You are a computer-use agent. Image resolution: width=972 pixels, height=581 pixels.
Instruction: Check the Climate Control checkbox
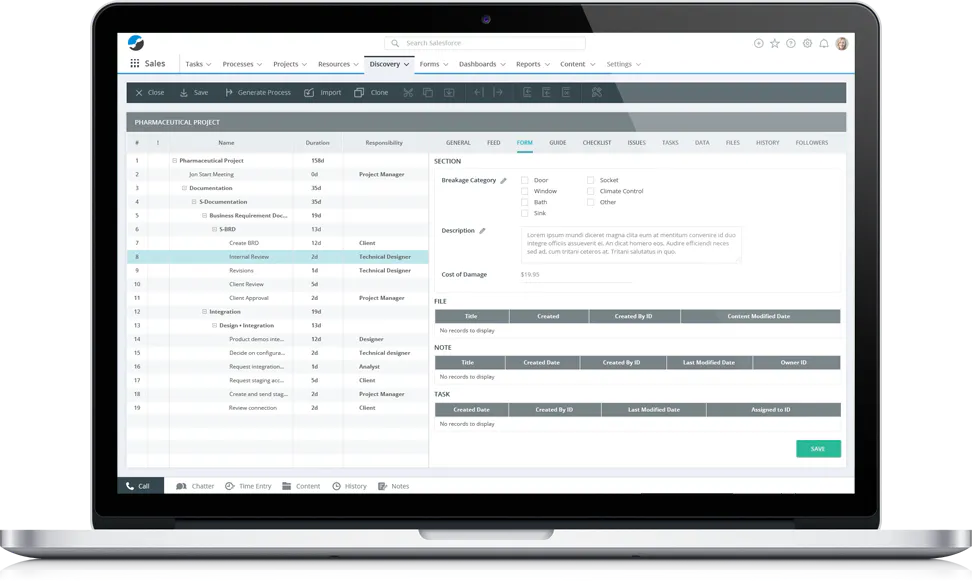(x=590, y=191)
